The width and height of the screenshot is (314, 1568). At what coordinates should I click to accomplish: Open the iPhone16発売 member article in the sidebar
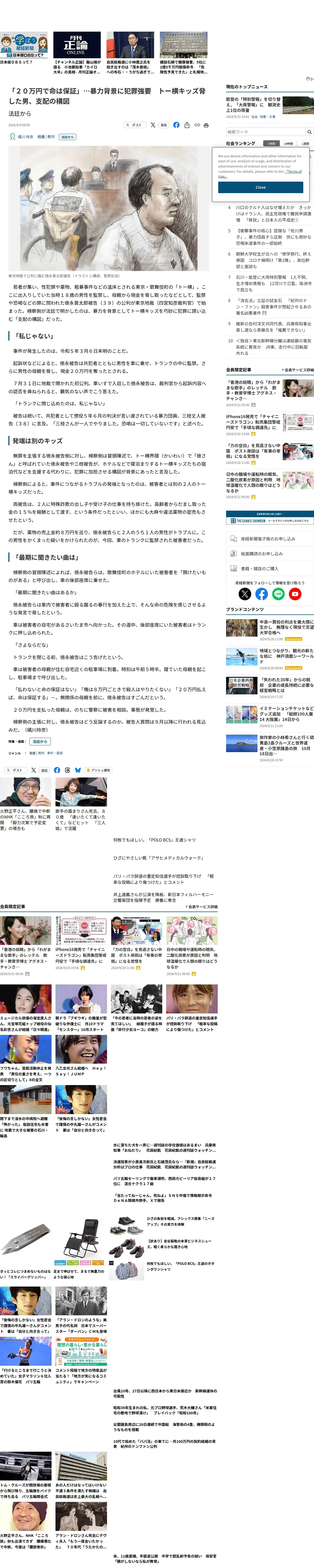point(253,422)
